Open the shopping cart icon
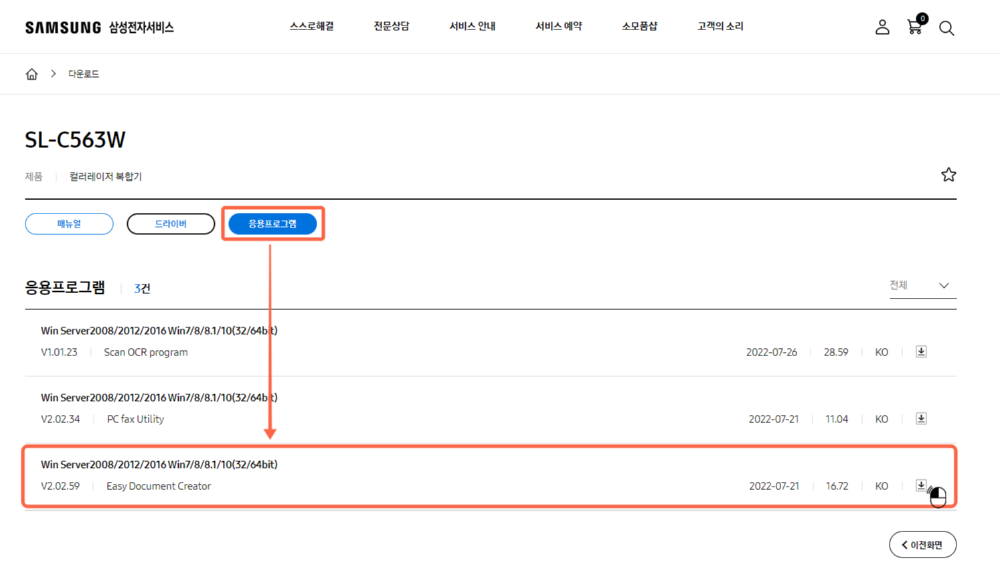This screenshot has height=562, width=1000. point(916,26)
